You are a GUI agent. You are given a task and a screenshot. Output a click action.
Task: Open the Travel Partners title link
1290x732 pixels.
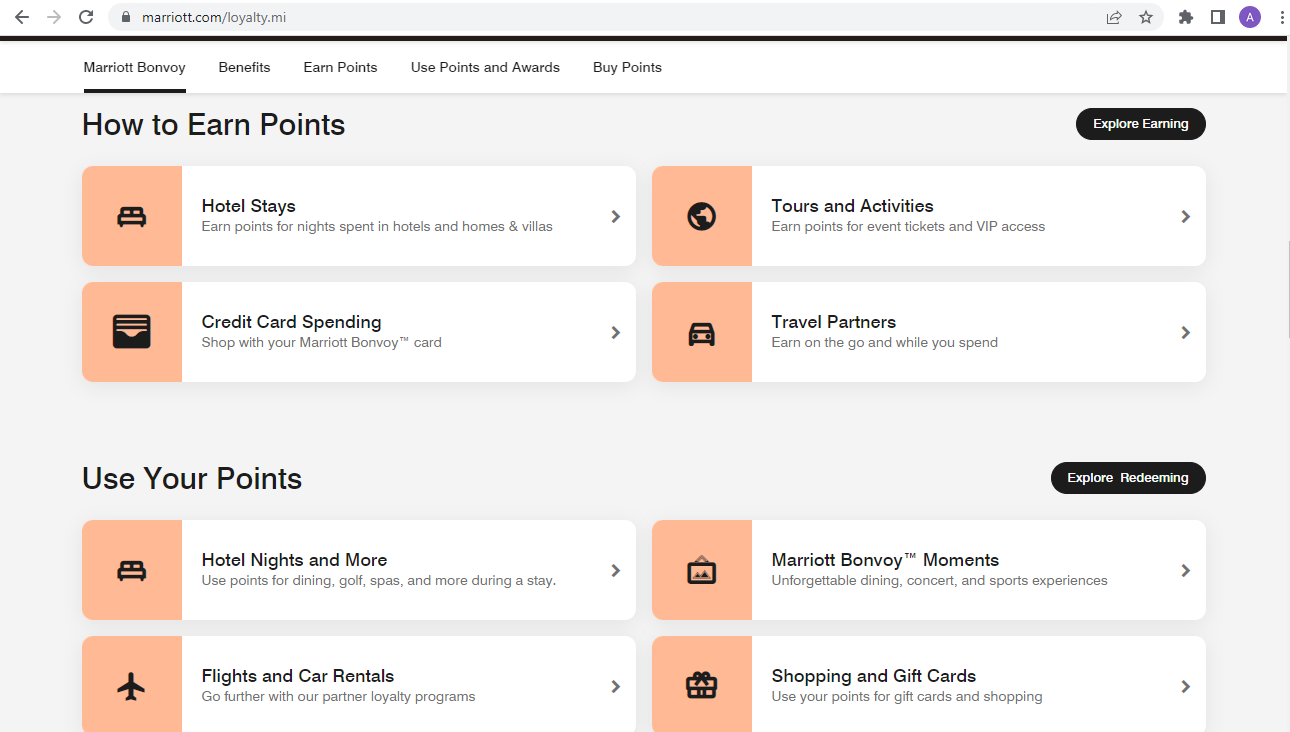coord(833,322)
